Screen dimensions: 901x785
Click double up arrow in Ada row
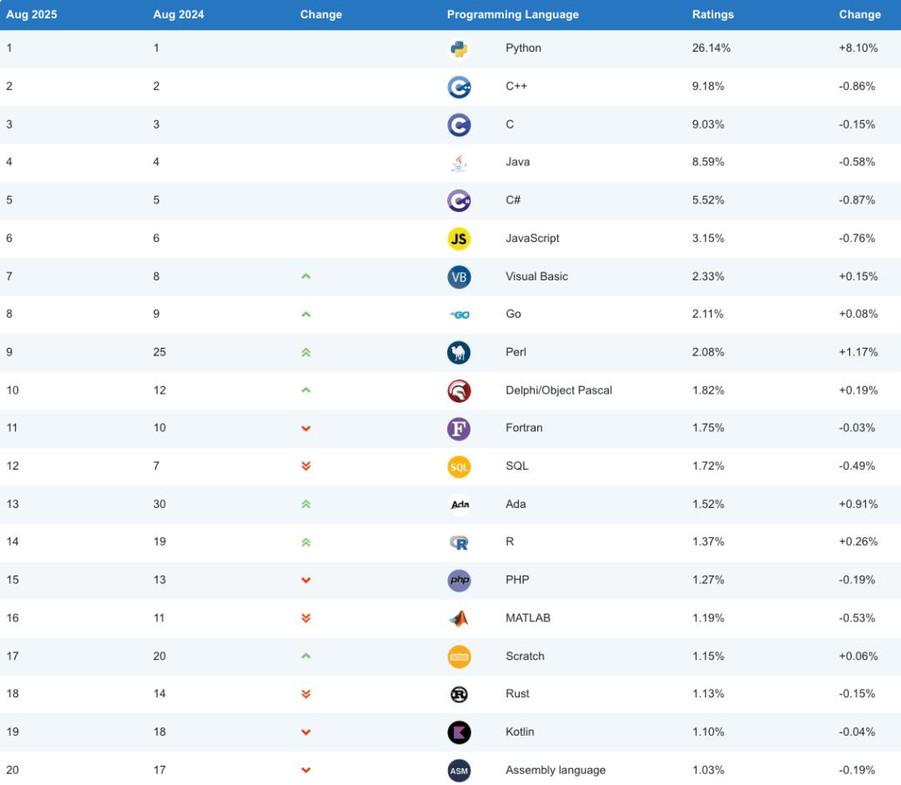306,504
